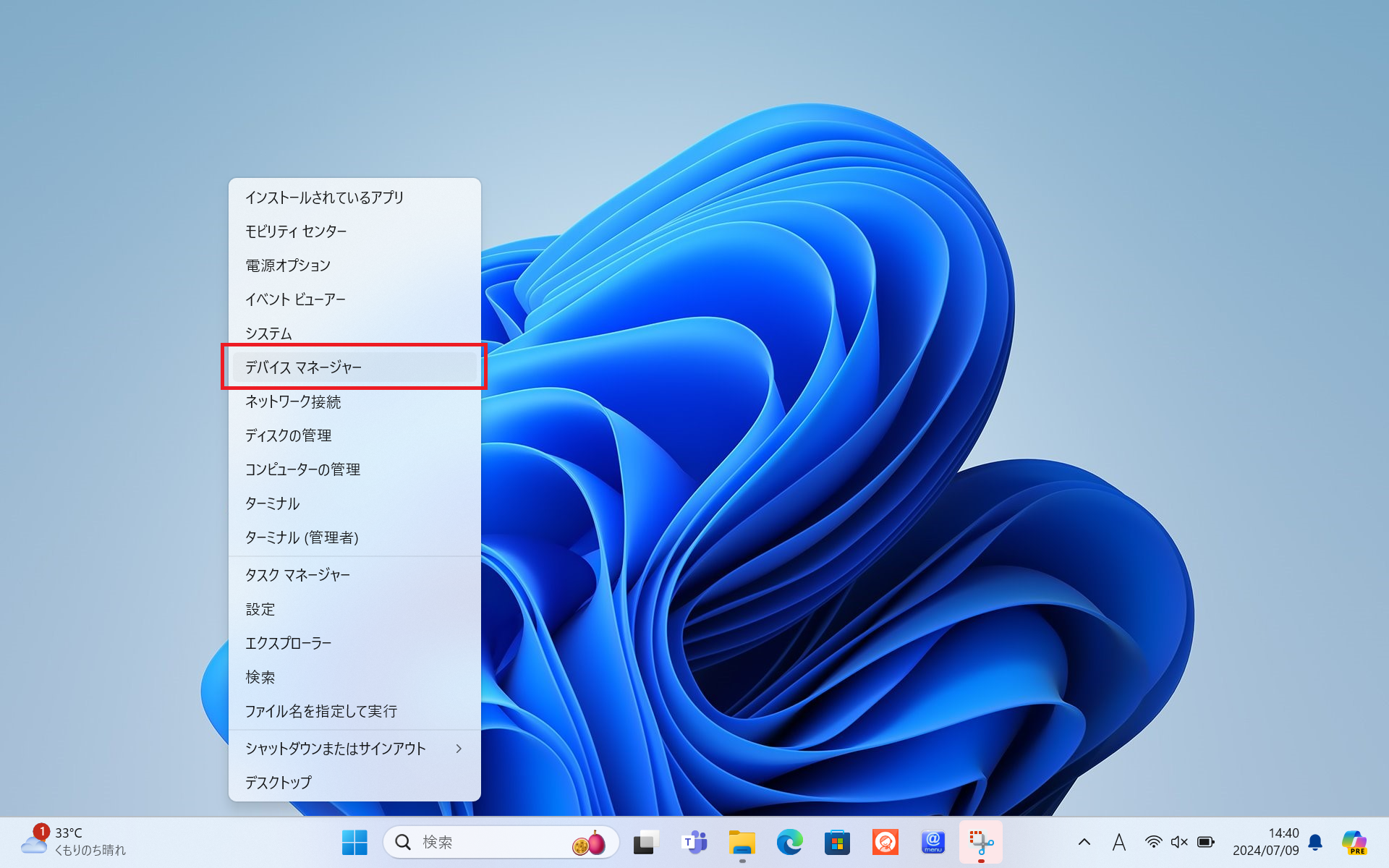Launch the screenshot clipping tool in the taskbar

980,842
